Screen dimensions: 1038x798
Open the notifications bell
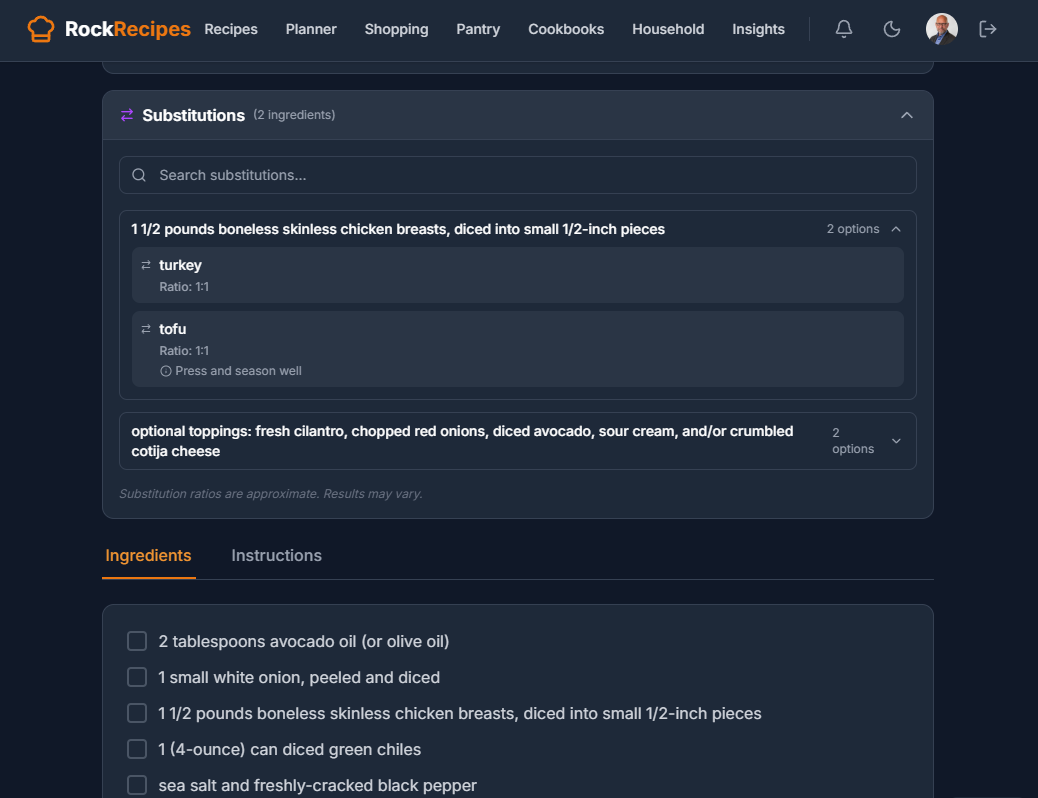[843, 29]
